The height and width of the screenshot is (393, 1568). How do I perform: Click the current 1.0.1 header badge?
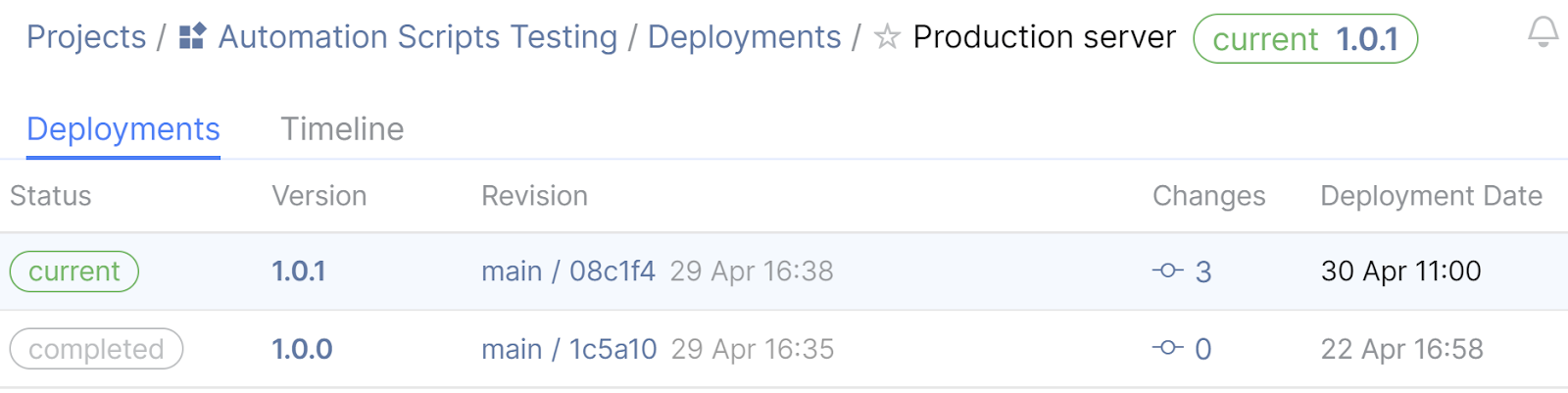point(1305,39)
